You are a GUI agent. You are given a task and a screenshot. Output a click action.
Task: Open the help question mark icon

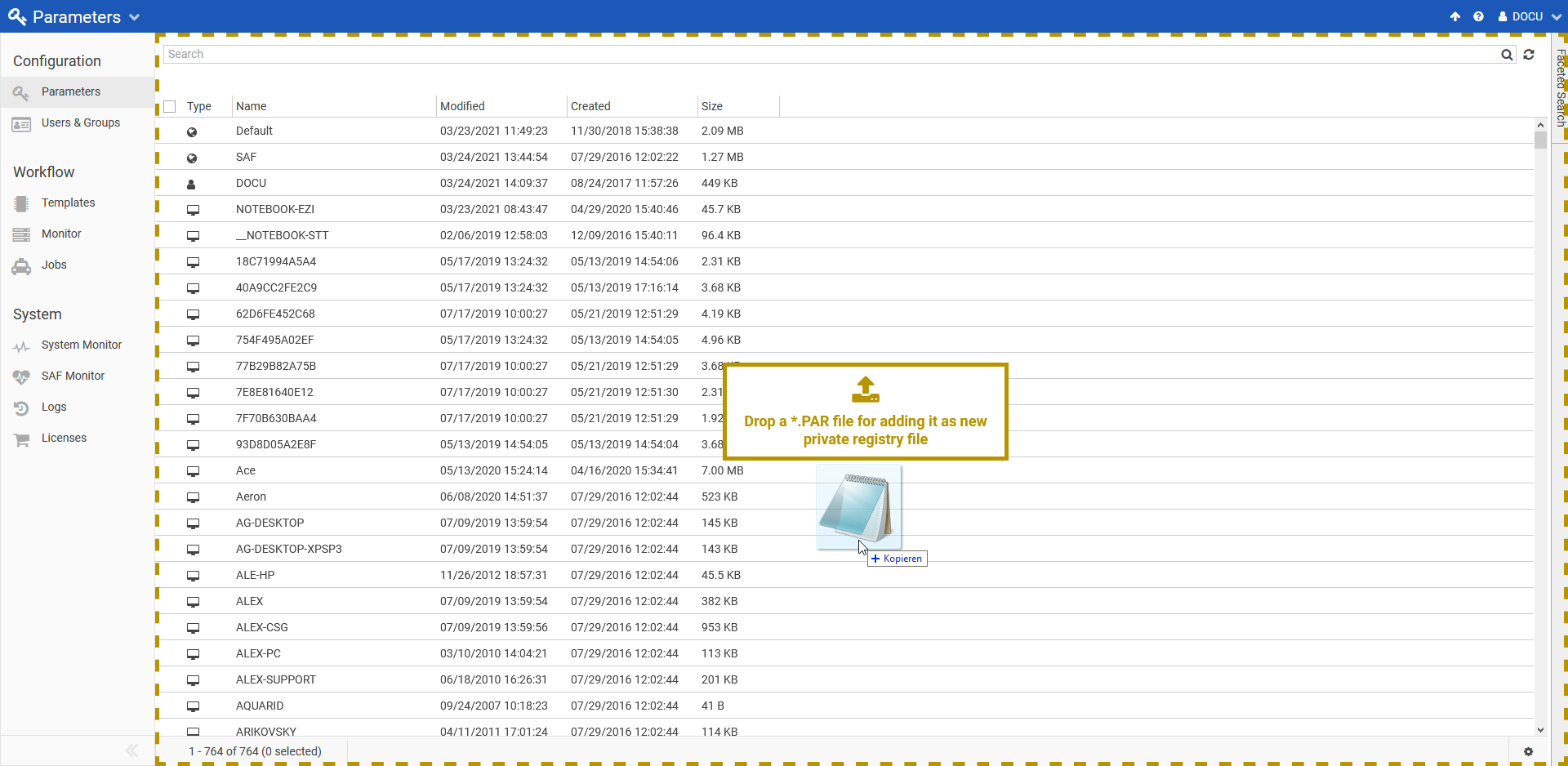(1478, 16)
